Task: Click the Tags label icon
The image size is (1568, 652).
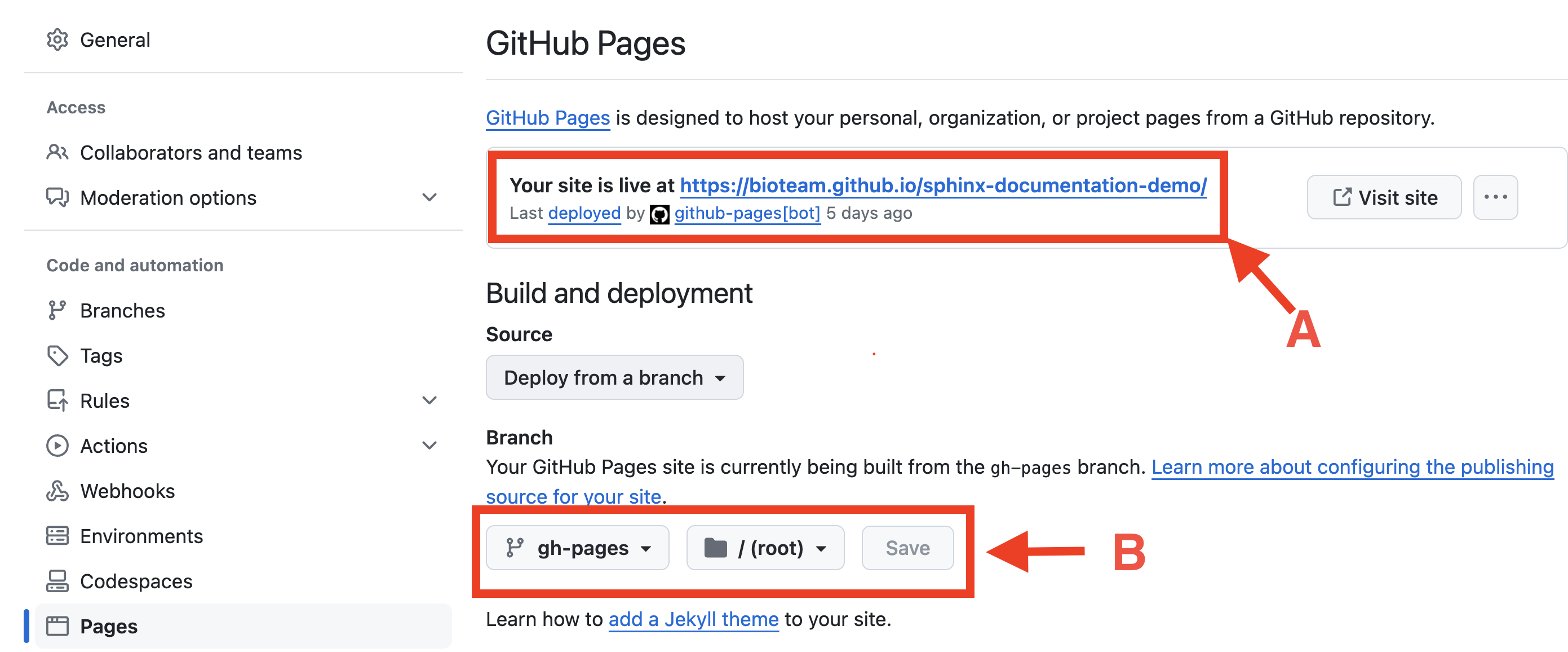Action: tap(57, 355)
